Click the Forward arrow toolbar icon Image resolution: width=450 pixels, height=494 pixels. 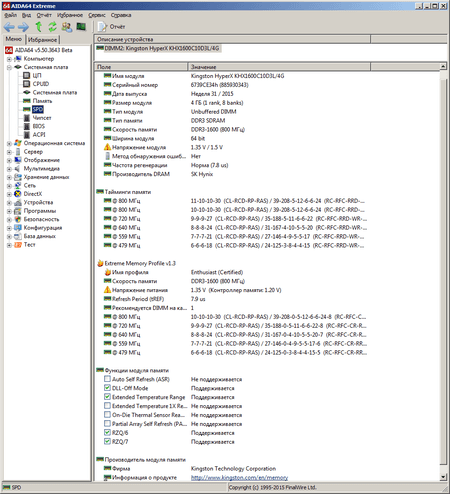click(x=23, y=27)
